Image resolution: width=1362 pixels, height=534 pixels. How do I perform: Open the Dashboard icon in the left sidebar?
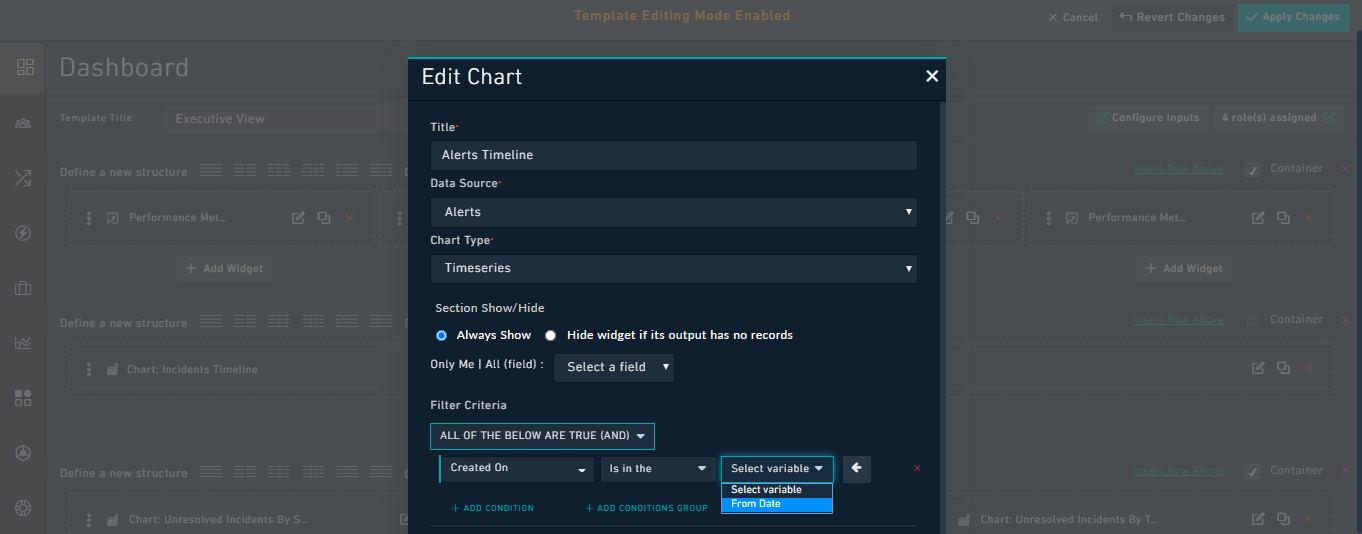(25, 67)
